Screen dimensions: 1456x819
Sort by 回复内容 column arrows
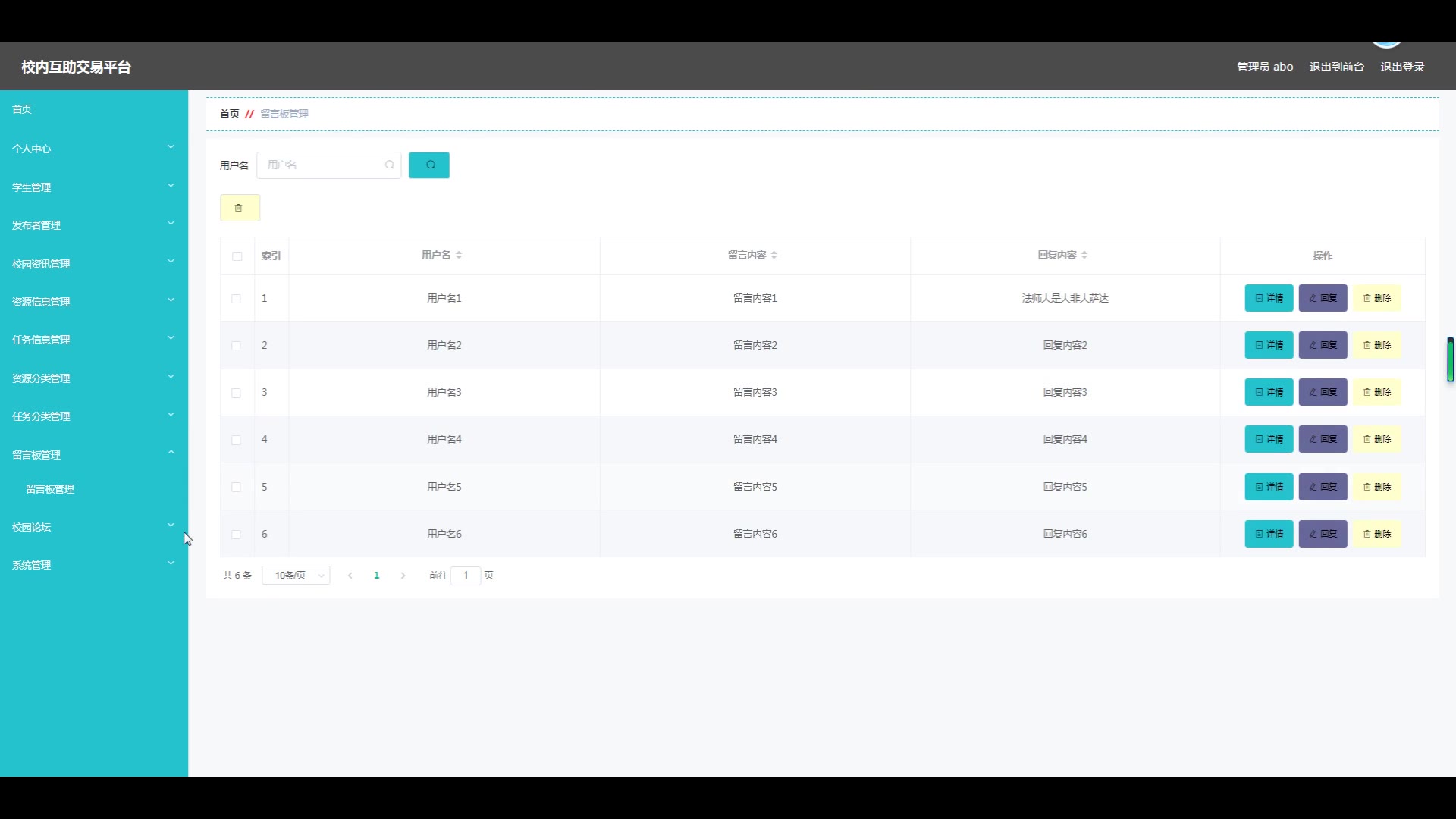[x=1084, y=256]
